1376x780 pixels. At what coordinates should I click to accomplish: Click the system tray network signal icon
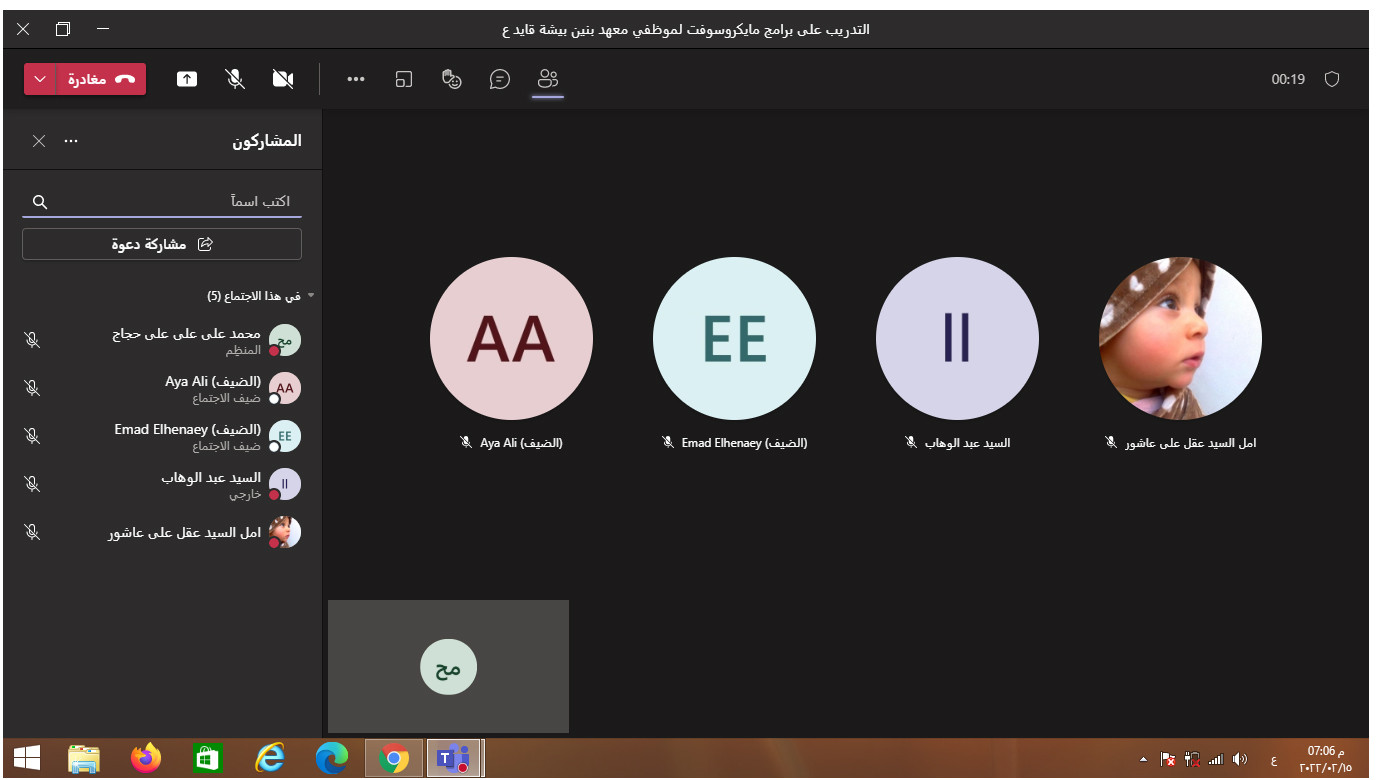(x=1216, y=761)
